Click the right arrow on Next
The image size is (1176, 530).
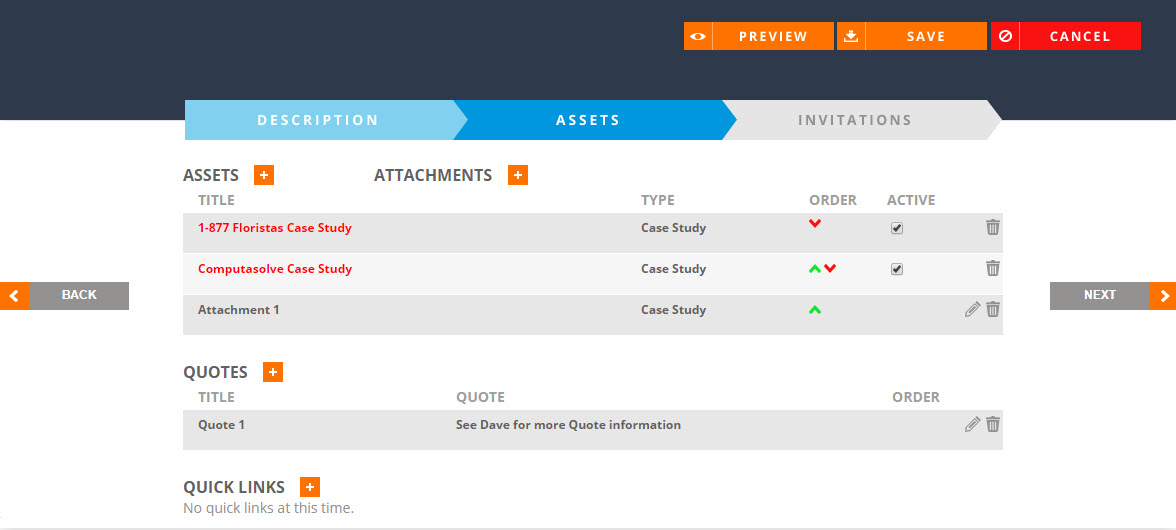click(1163, 295)
